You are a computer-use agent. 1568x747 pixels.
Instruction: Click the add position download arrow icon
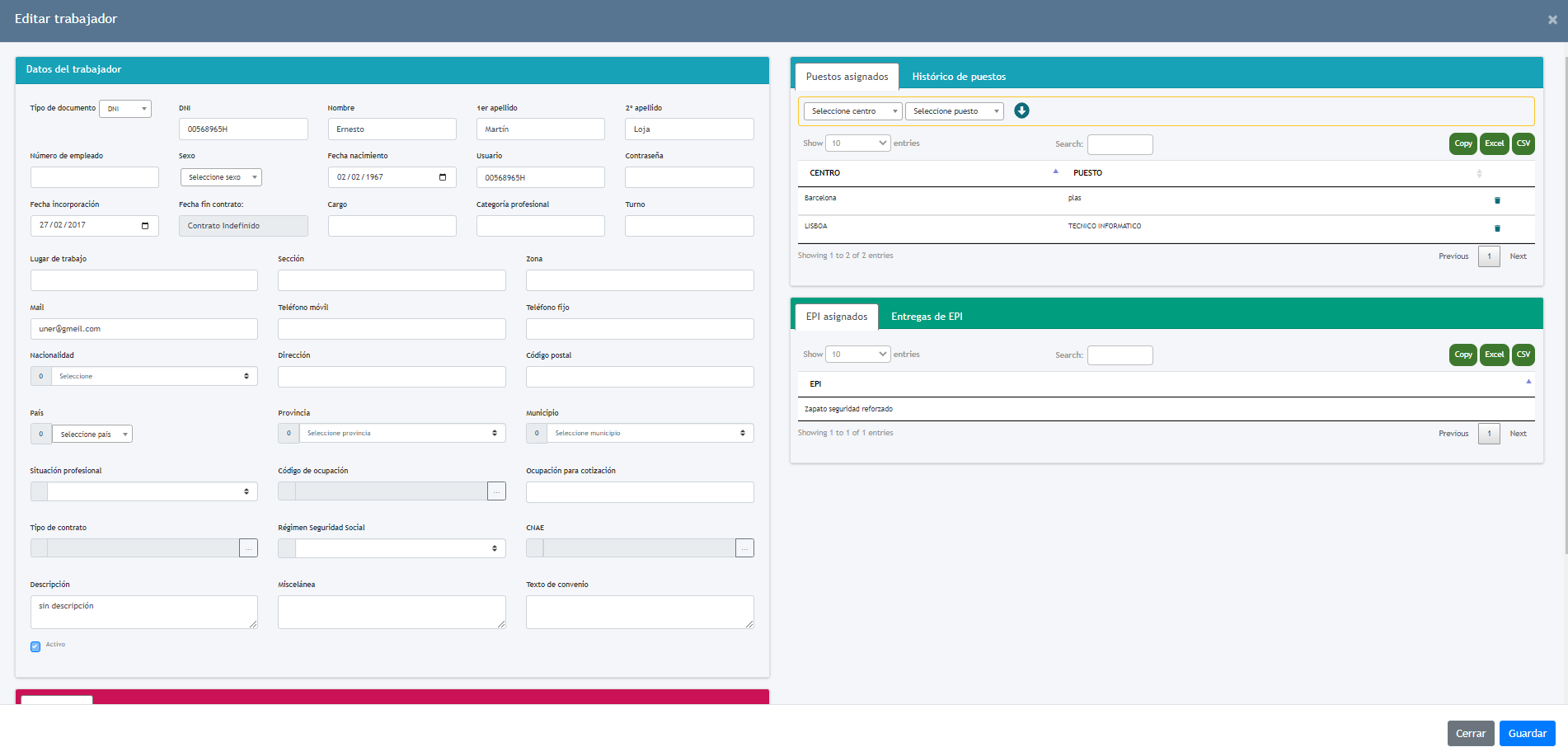tap(1021, 110)
